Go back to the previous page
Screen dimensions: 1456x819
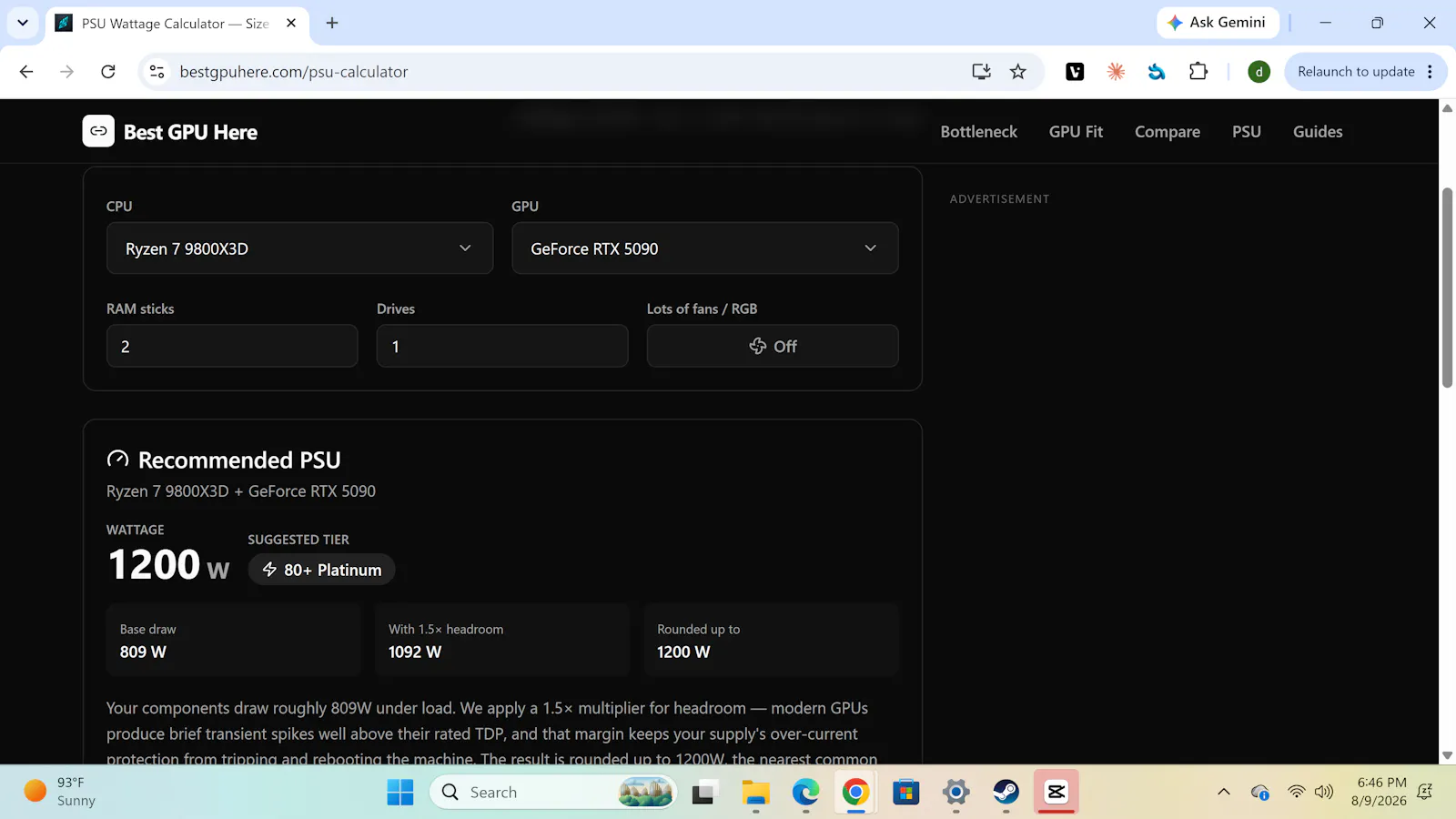(26, 72)
